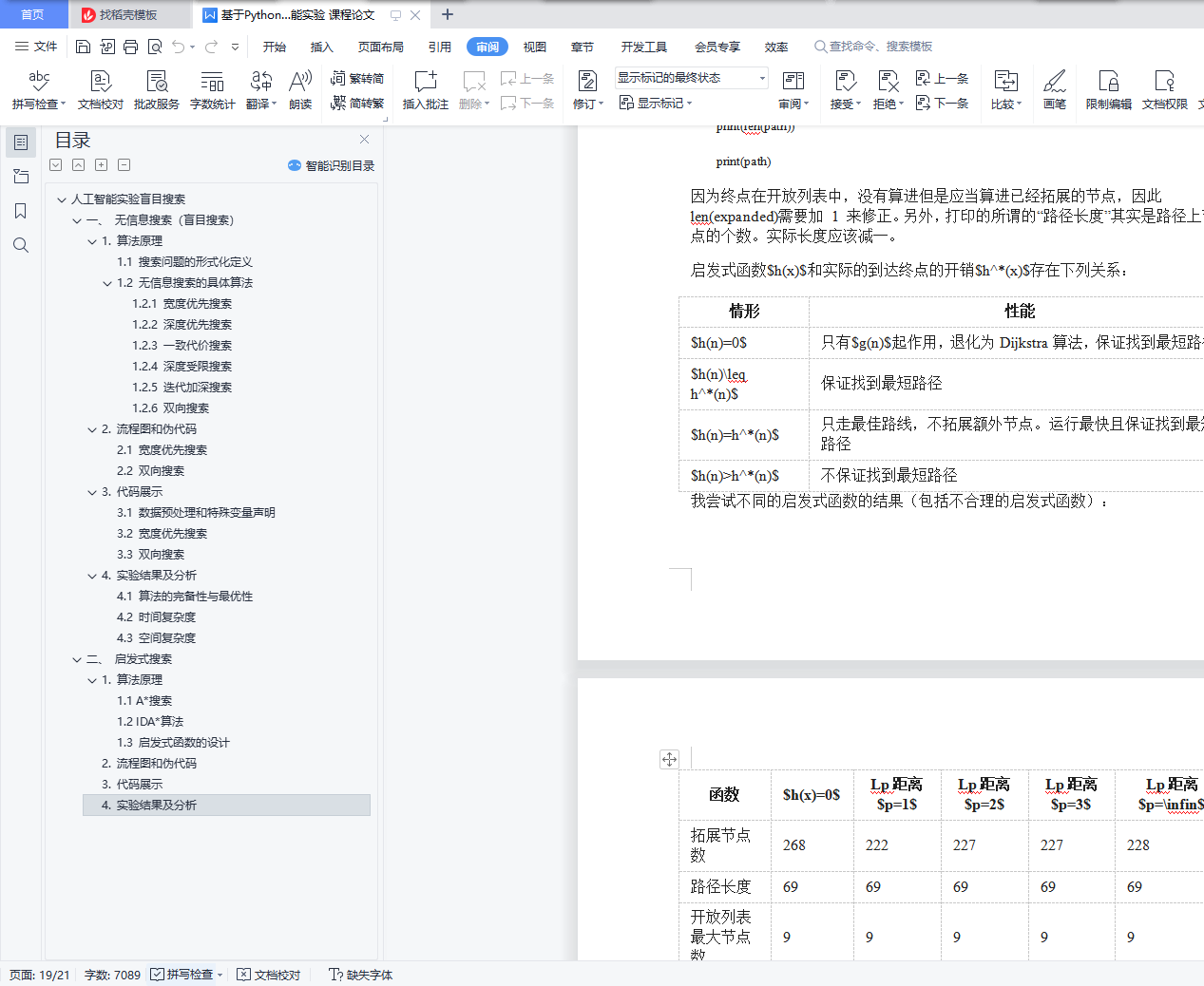Close the 目录 outline panel
The height and width of the screenshot is (986, 1204).
click(x=364, y=139)
